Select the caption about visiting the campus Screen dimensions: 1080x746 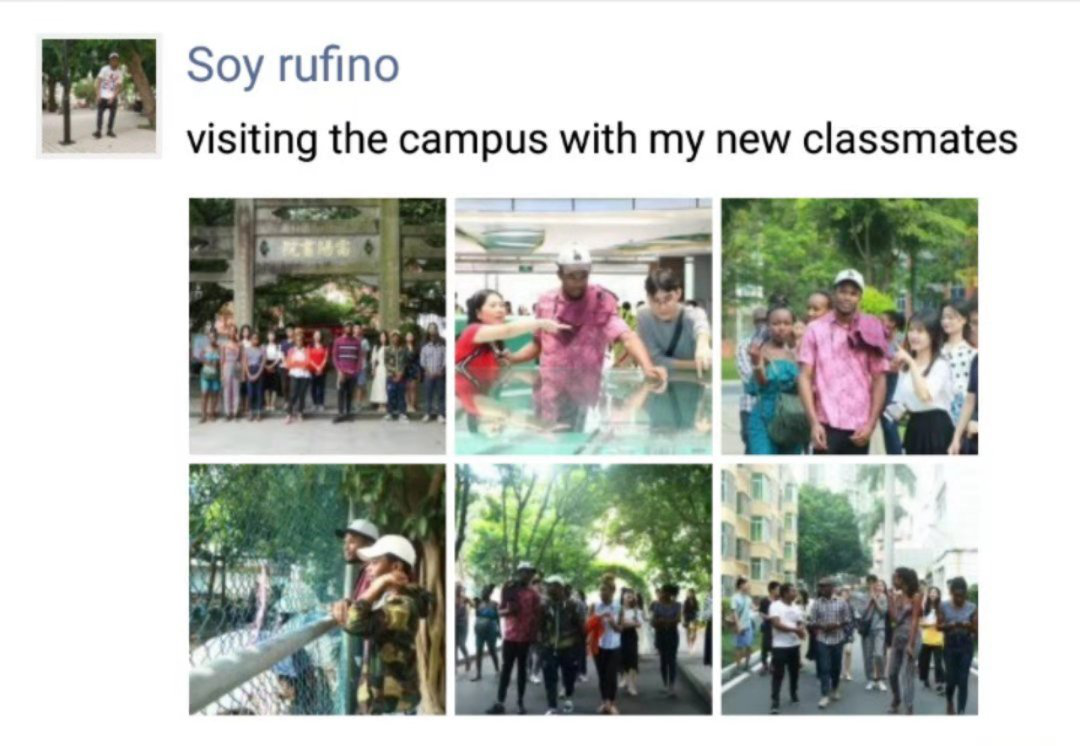[x=602, y=138]
